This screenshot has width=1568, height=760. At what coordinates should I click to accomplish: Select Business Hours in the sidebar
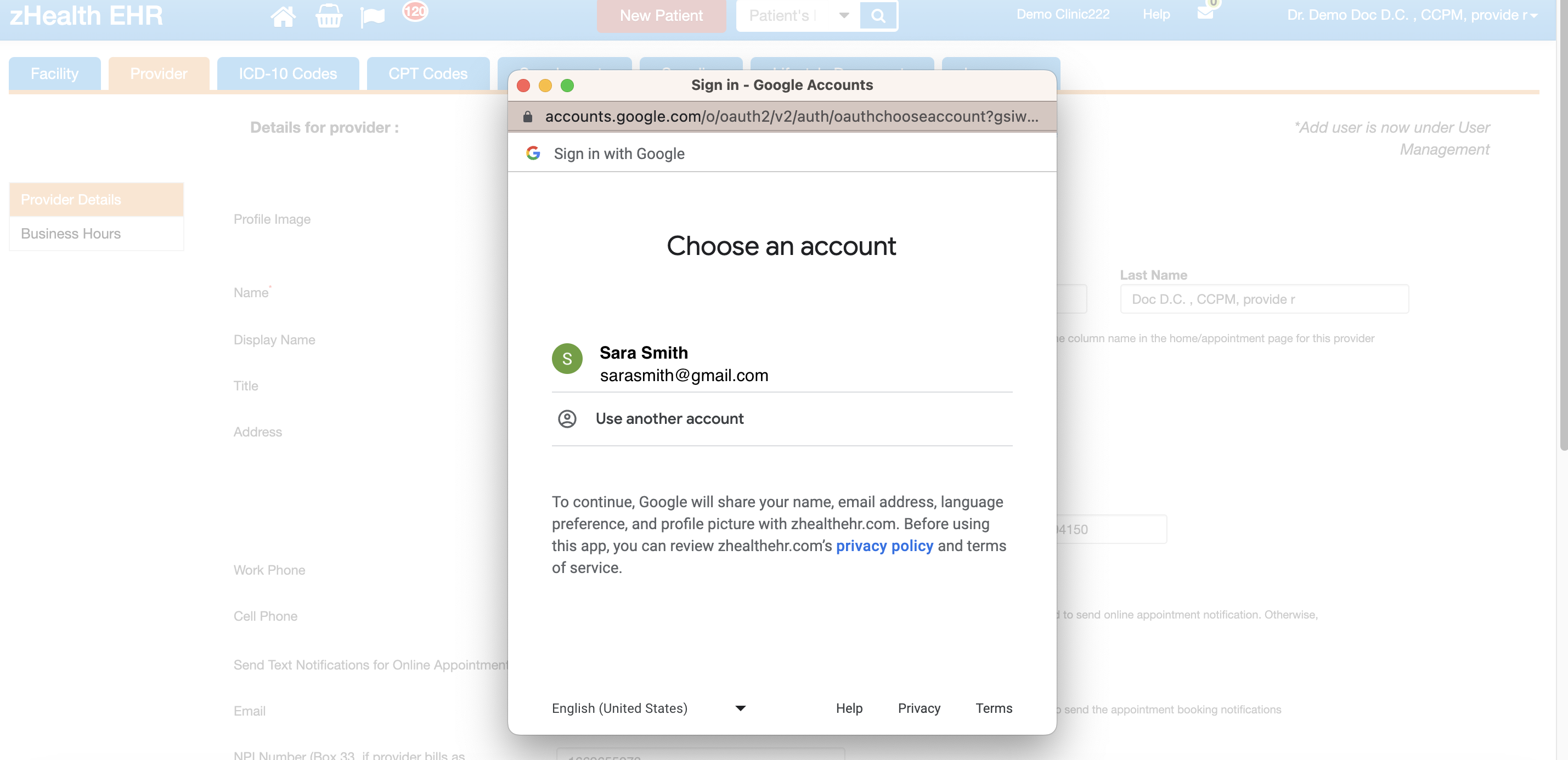[96, 234]
